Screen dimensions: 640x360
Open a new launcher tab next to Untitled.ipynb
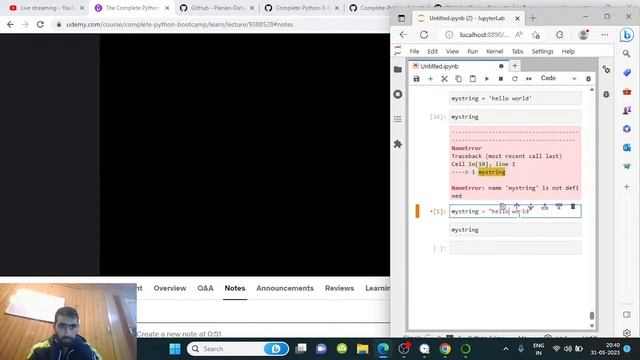[515, 66]
